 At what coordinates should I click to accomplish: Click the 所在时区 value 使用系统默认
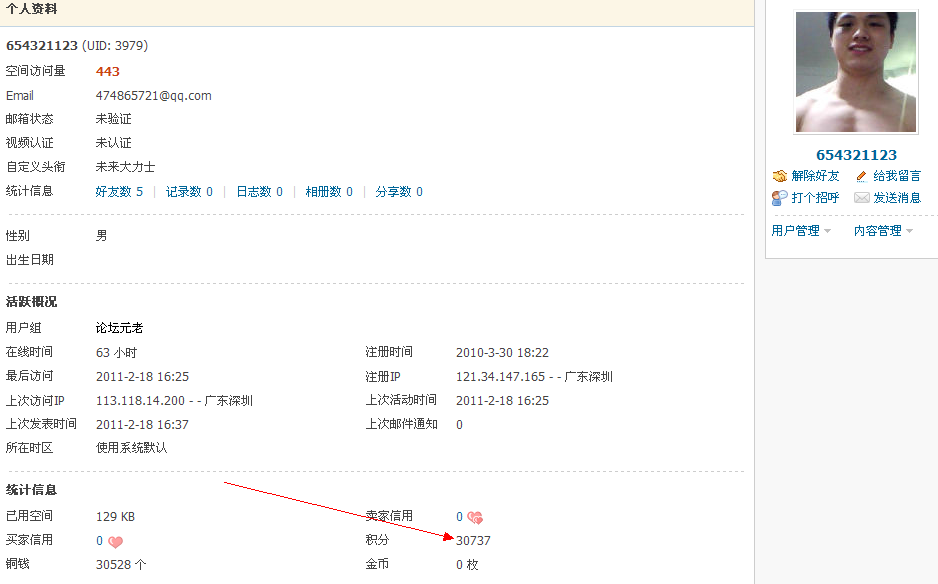tap(131, 448)
